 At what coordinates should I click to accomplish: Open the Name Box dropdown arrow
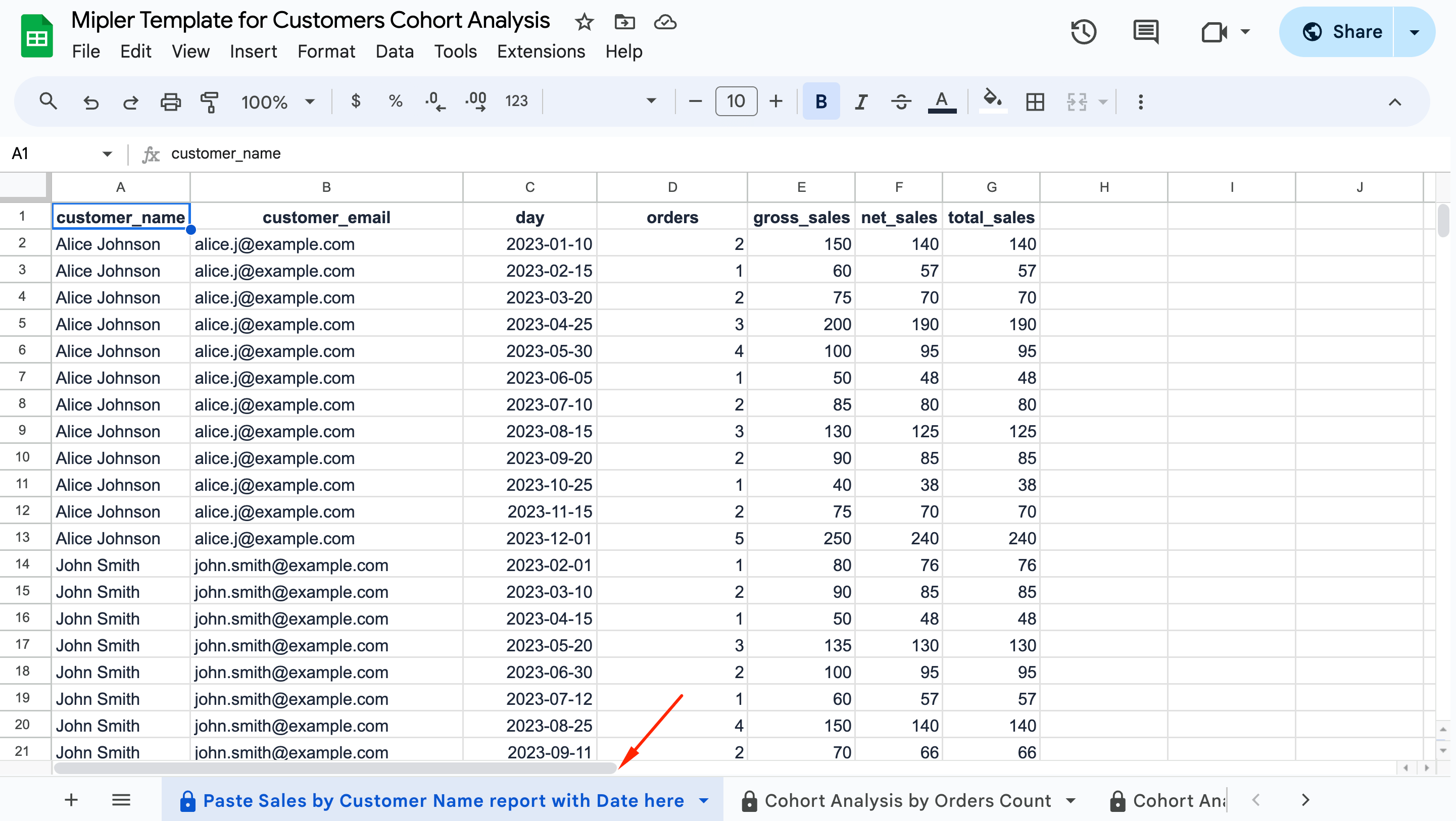pos(107,153)
